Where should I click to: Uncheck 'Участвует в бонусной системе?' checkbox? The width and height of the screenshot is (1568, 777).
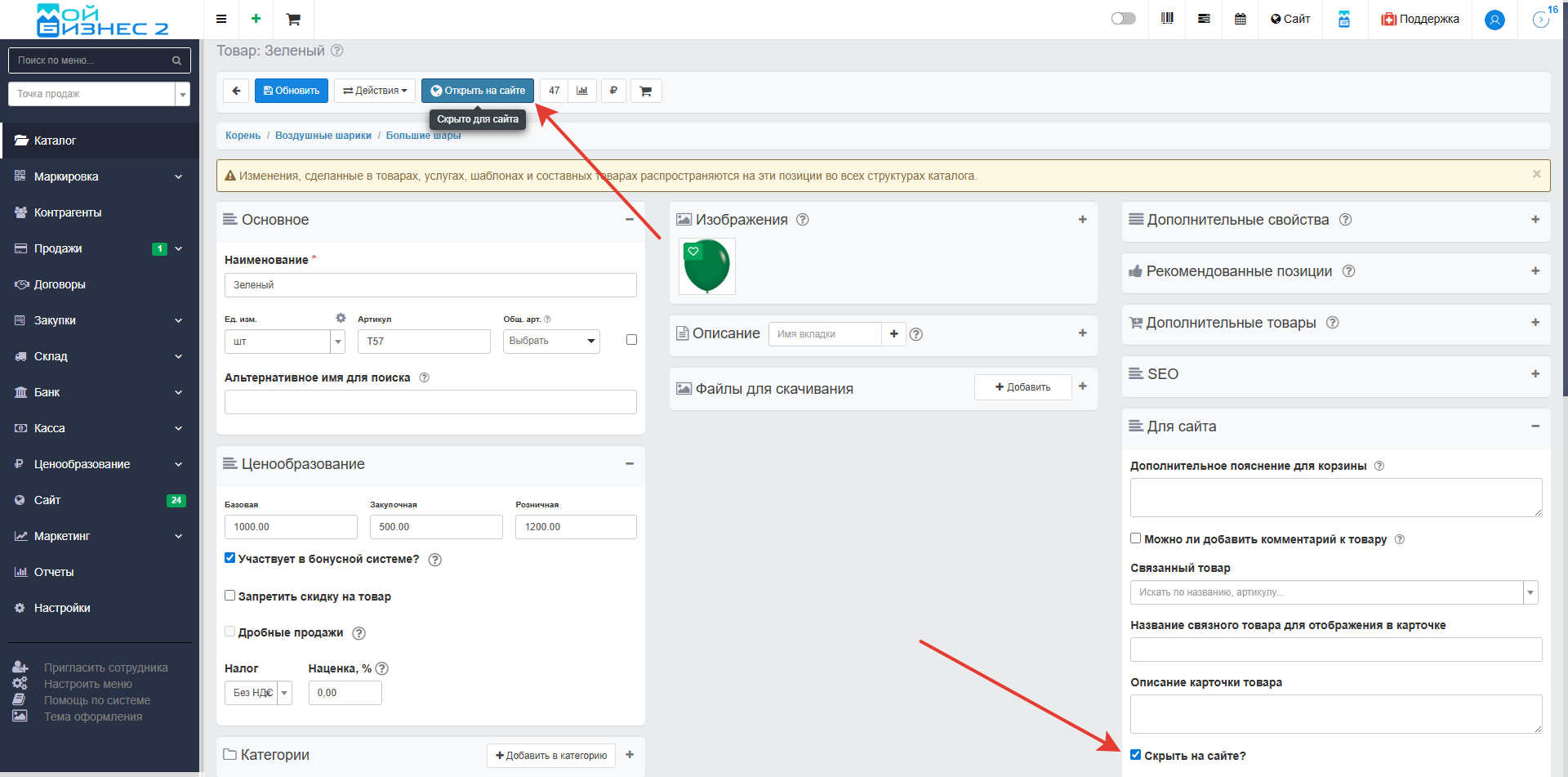point(230,558)
